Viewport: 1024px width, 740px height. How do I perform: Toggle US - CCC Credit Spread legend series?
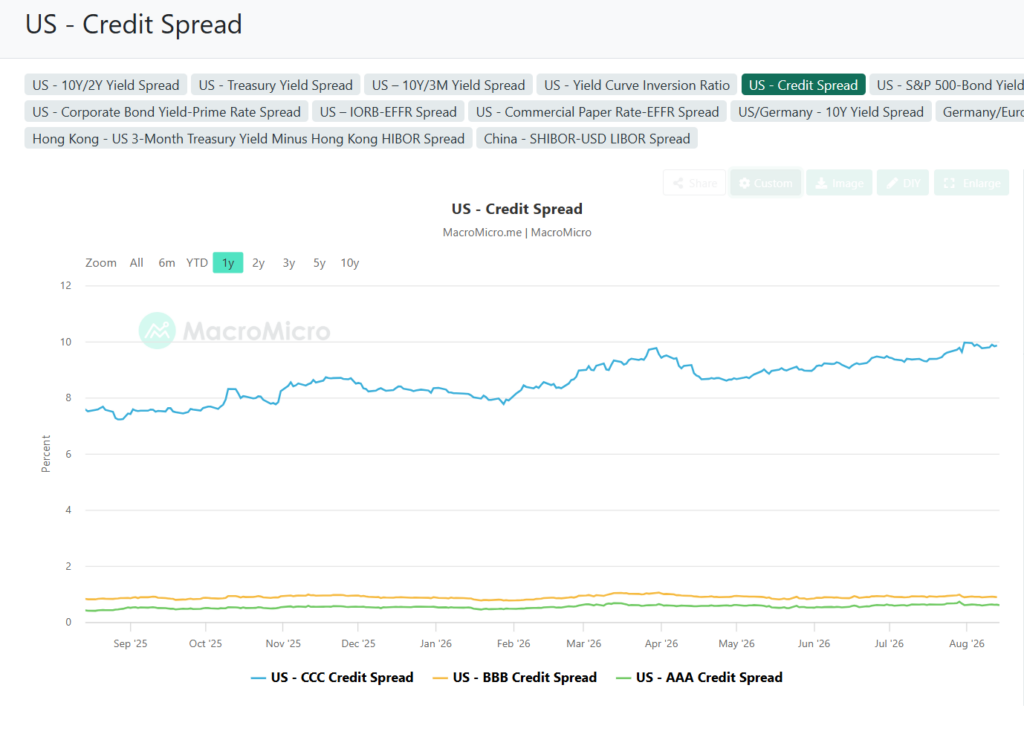[x=332, y=677]
